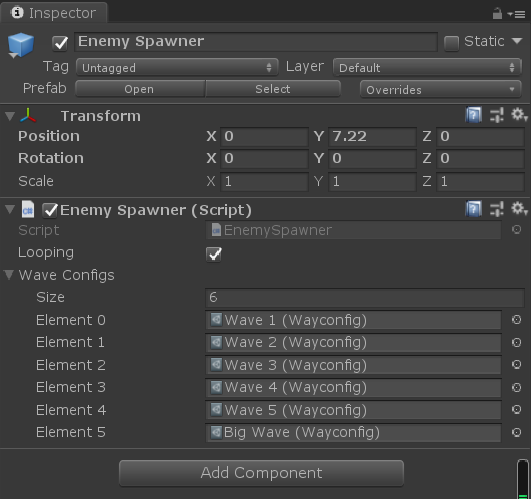The image size is (531, 499).
Task: Open the Inspector panel options menu
Action: point(516,14)
